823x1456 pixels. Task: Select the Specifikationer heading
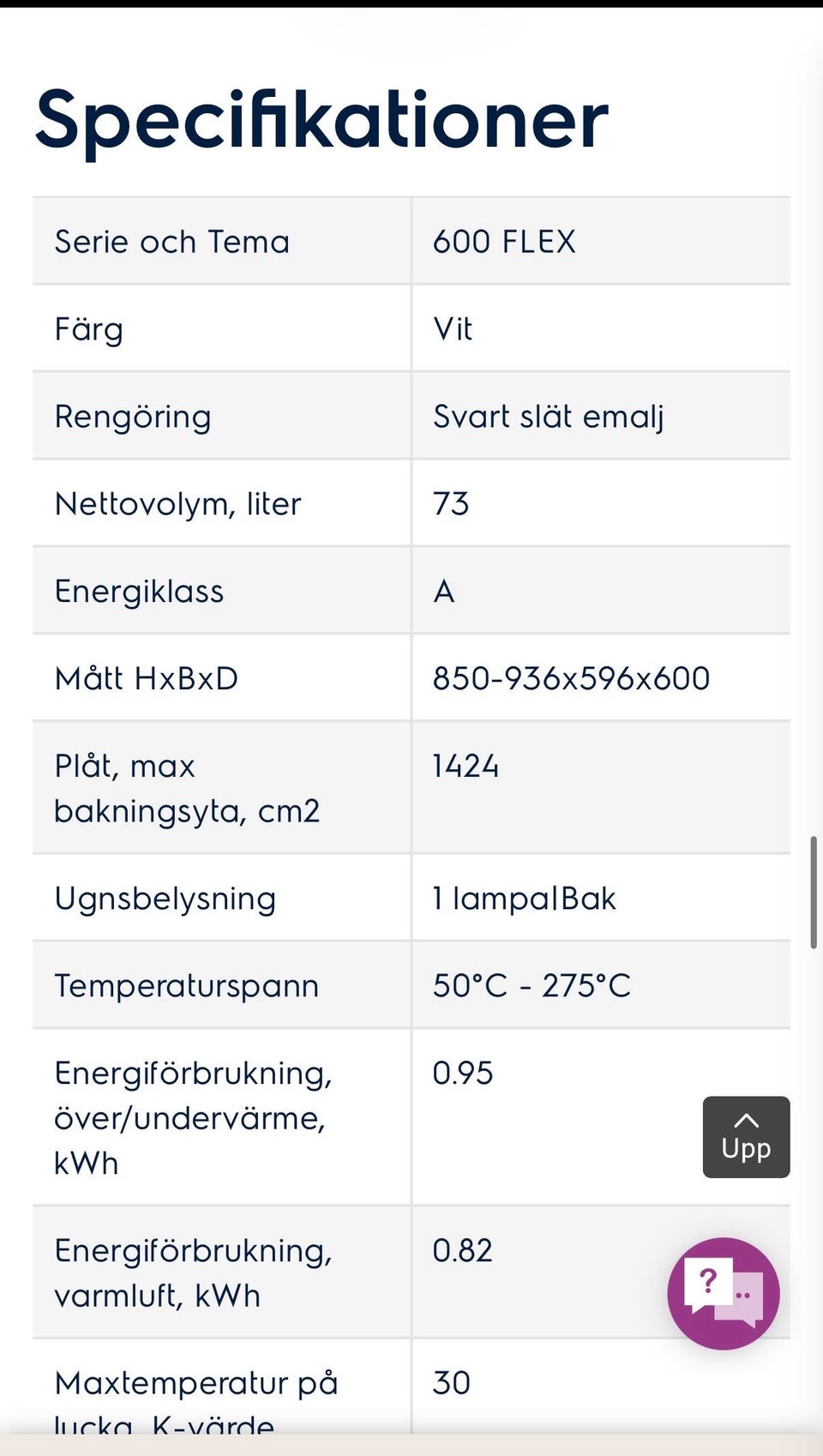pyautogui.click(x=321, y=122)
